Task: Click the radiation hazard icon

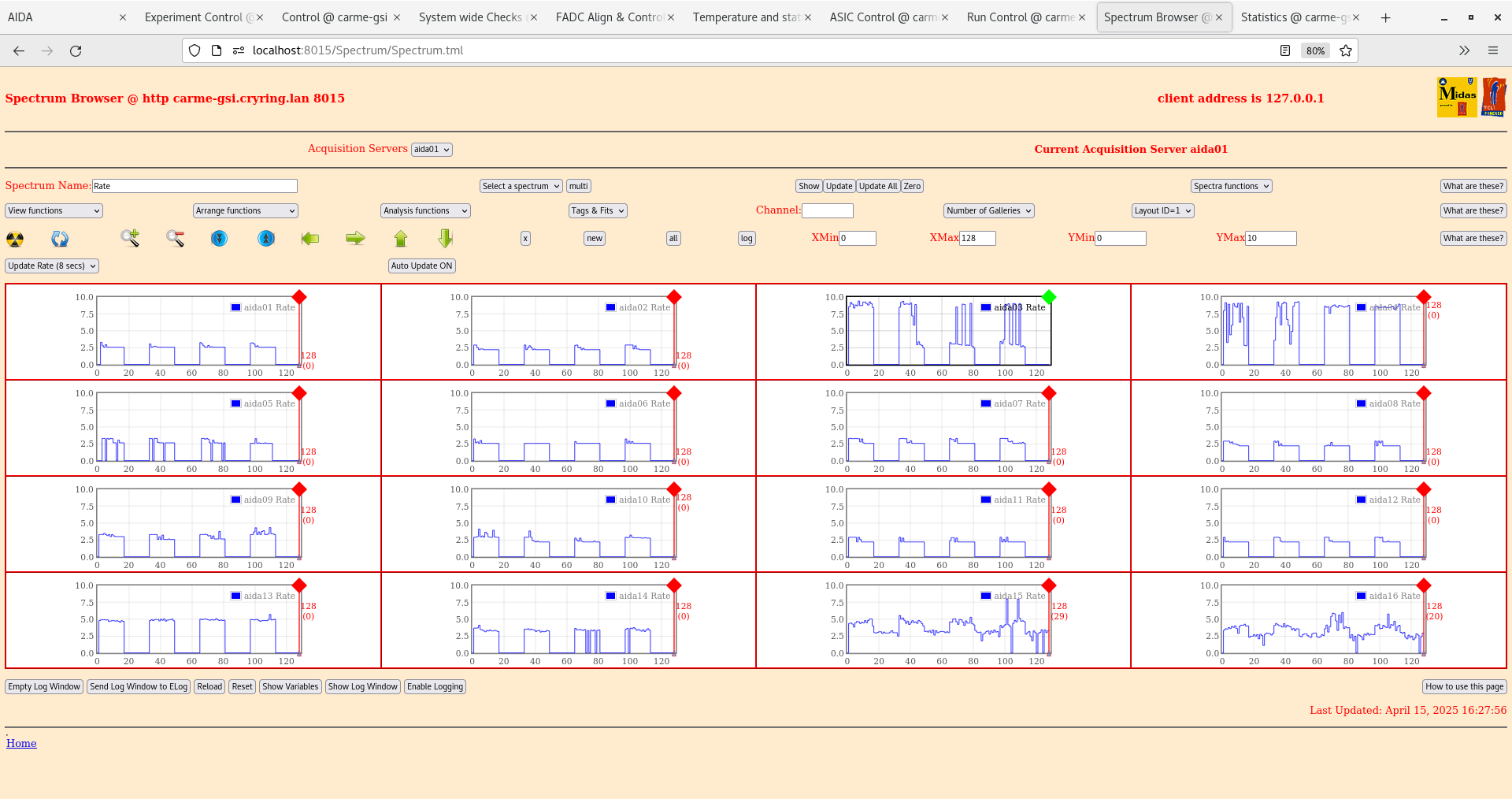Action: (15, 239)
